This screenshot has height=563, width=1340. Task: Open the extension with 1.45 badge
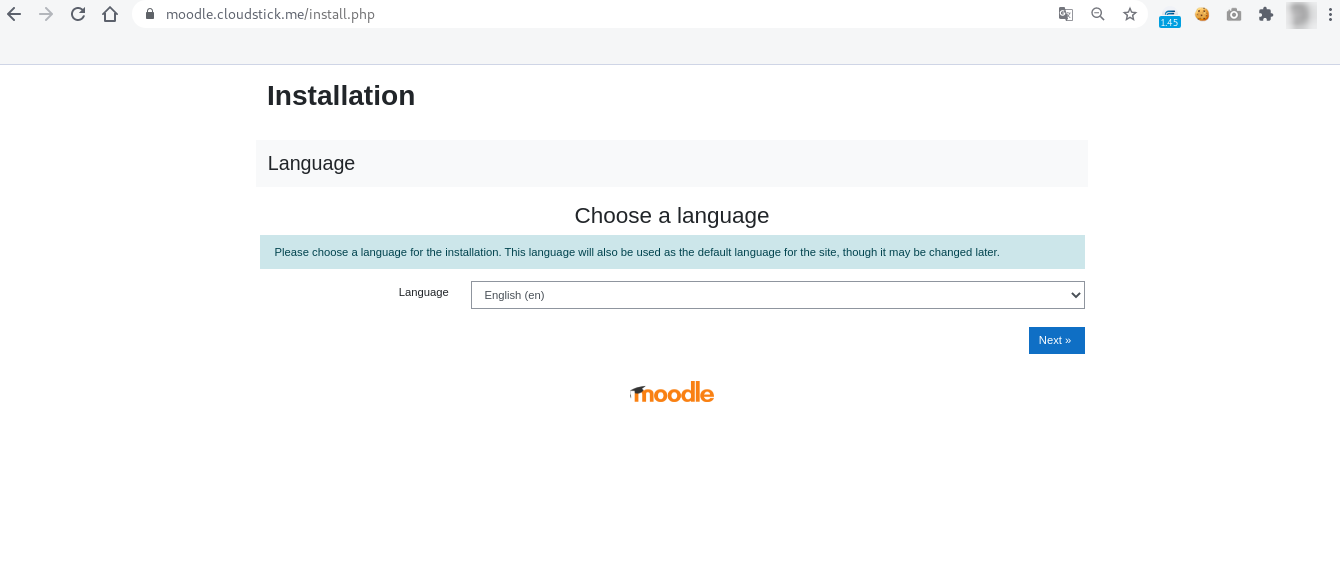coord(1169,16)
